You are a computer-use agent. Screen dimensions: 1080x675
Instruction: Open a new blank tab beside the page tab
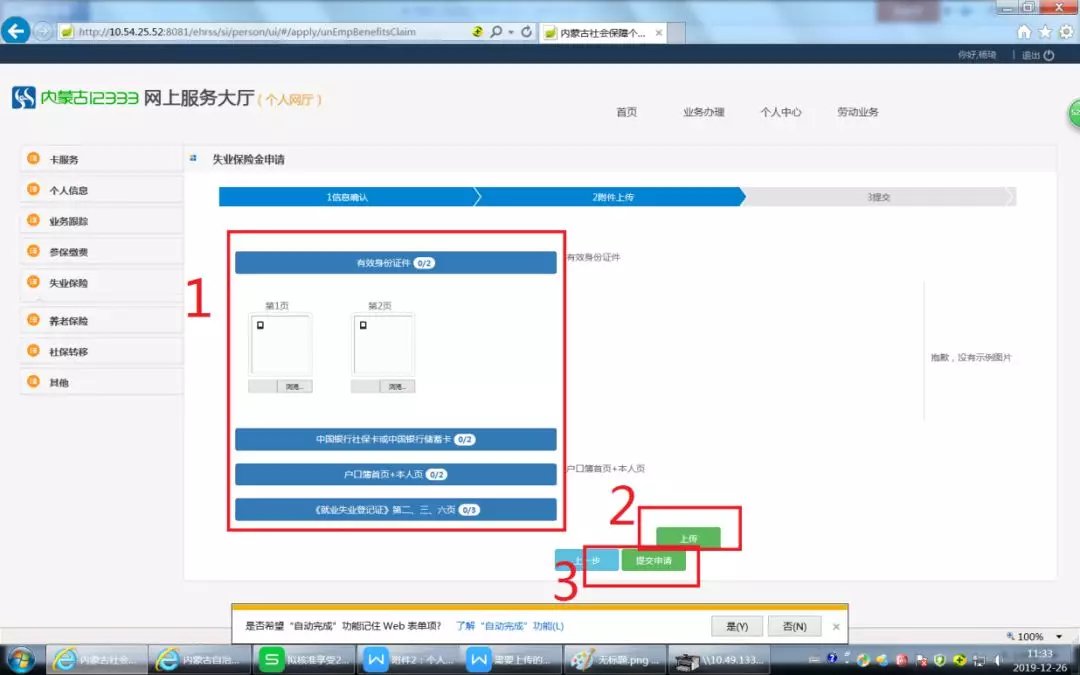[676, 32]
